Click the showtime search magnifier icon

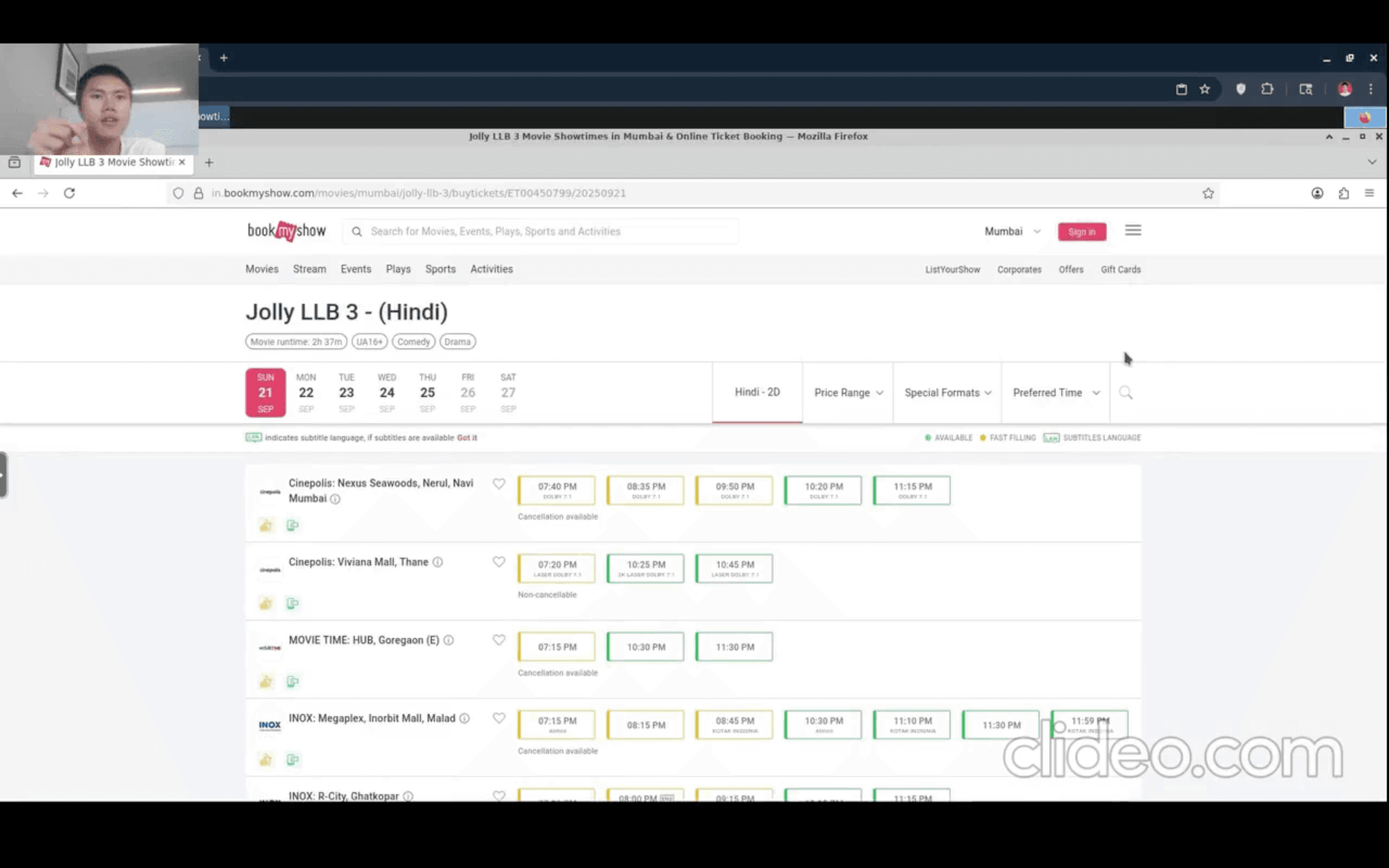[1125, 393]
